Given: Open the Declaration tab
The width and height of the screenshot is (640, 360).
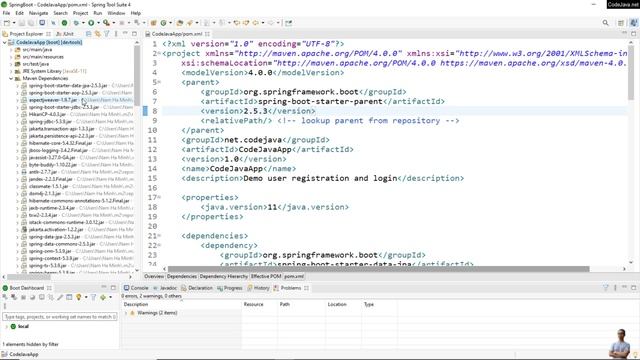Looking at the screenshot, I should point(197,288).
